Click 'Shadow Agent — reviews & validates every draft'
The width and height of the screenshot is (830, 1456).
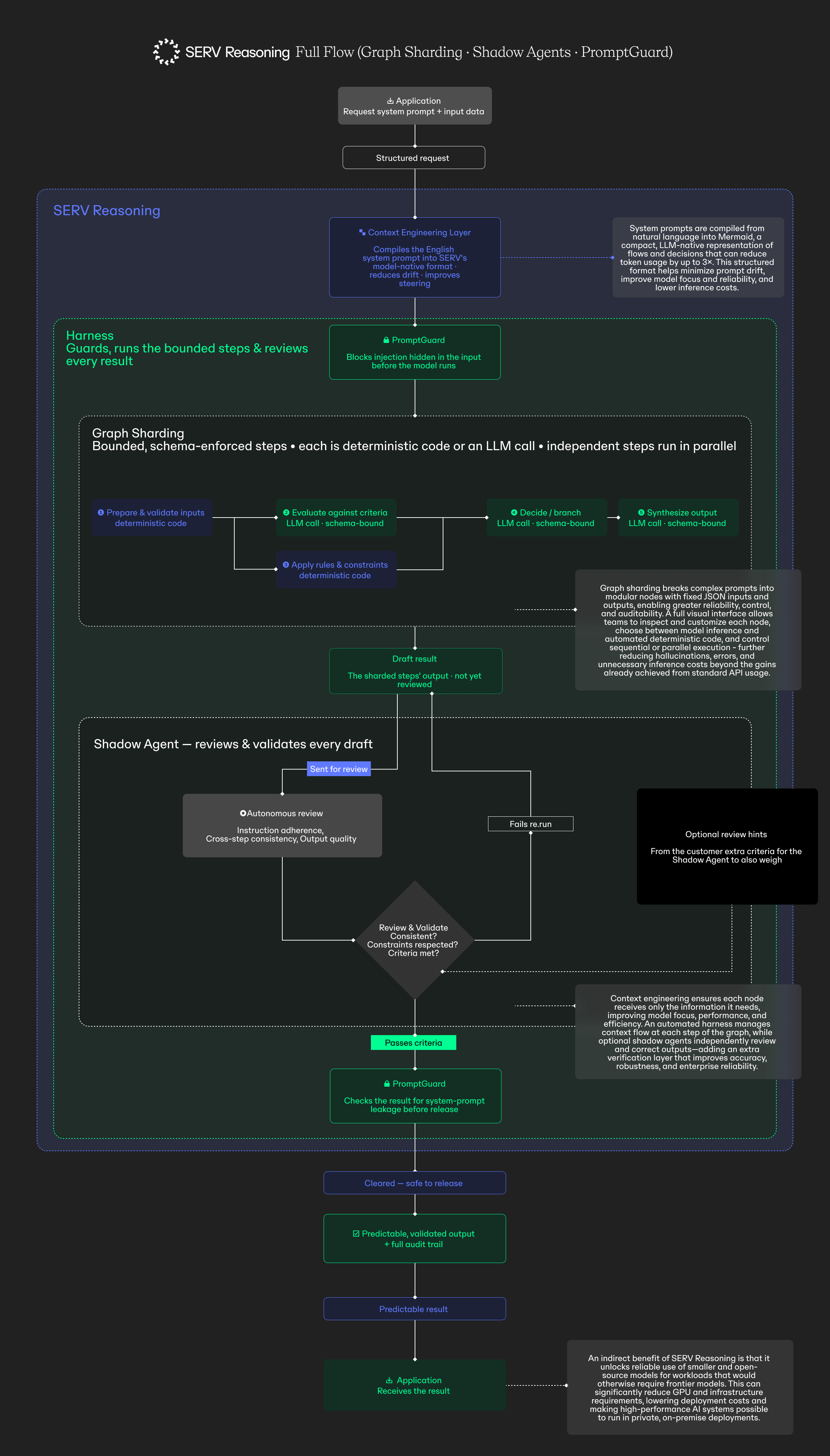(233, 744)
